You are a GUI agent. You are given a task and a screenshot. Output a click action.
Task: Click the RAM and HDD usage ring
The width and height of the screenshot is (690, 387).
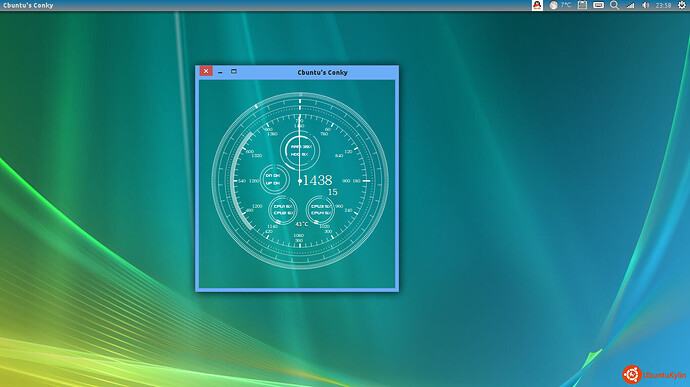[x=300, y=150]
